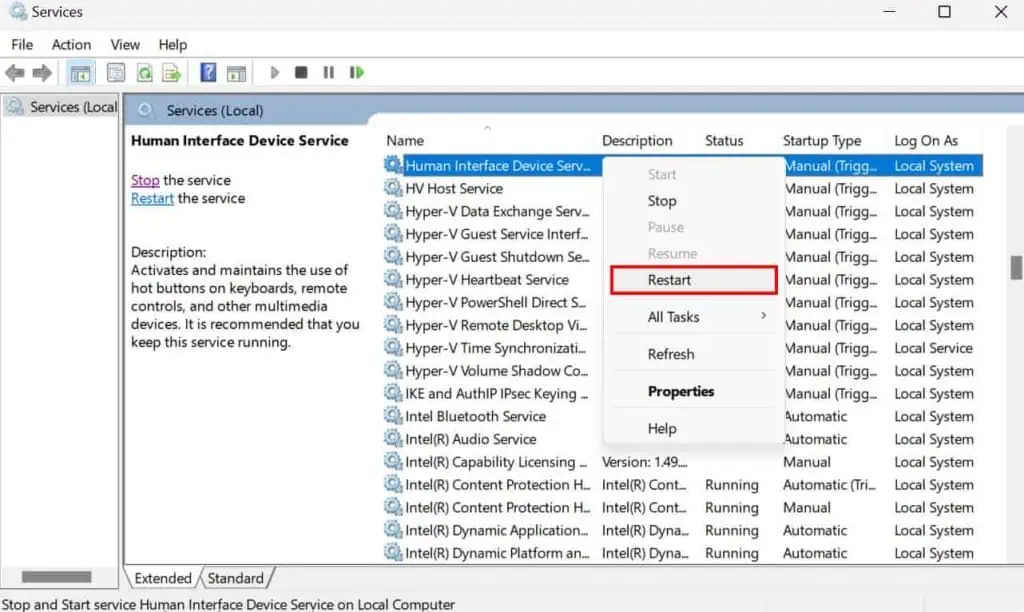Viewport: 1024px width, 612px height.
Task: Start the service using the play toolbar icon
Action: (274, 71)
